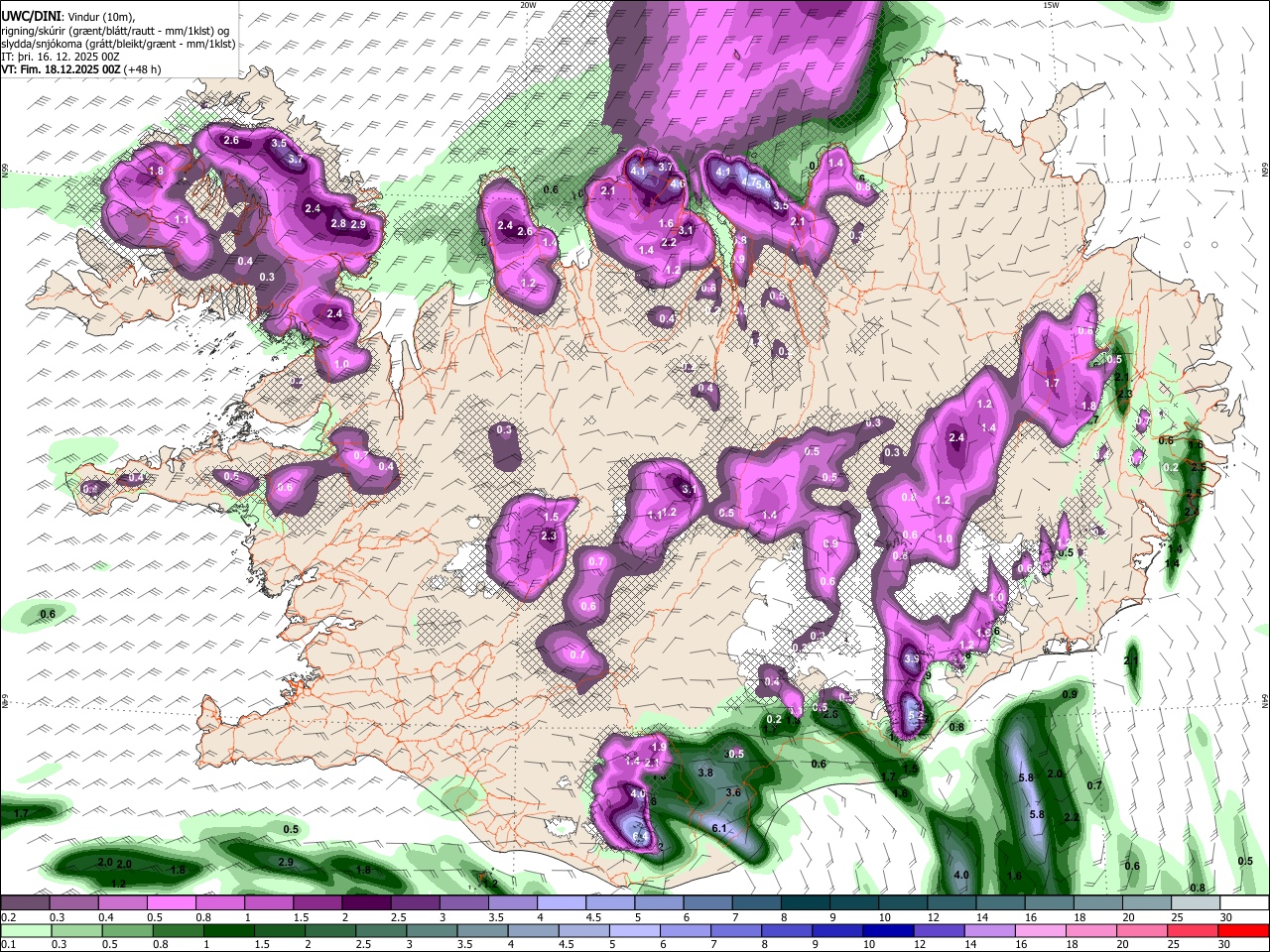Click the 3.9 snow value on the map
Viewport: 1270px width, 952px height.
[x=912, y=659]
